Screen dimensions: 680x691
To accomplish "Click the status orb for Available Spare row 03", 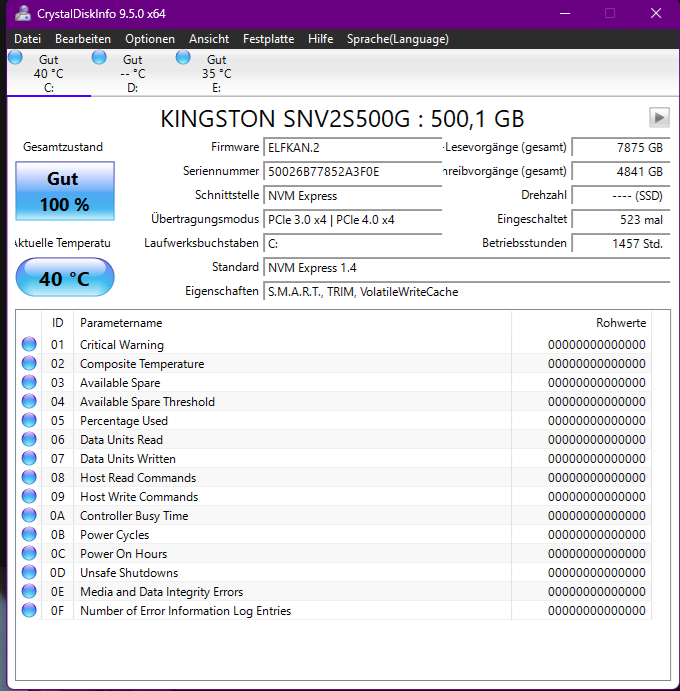I will point(29,382).
